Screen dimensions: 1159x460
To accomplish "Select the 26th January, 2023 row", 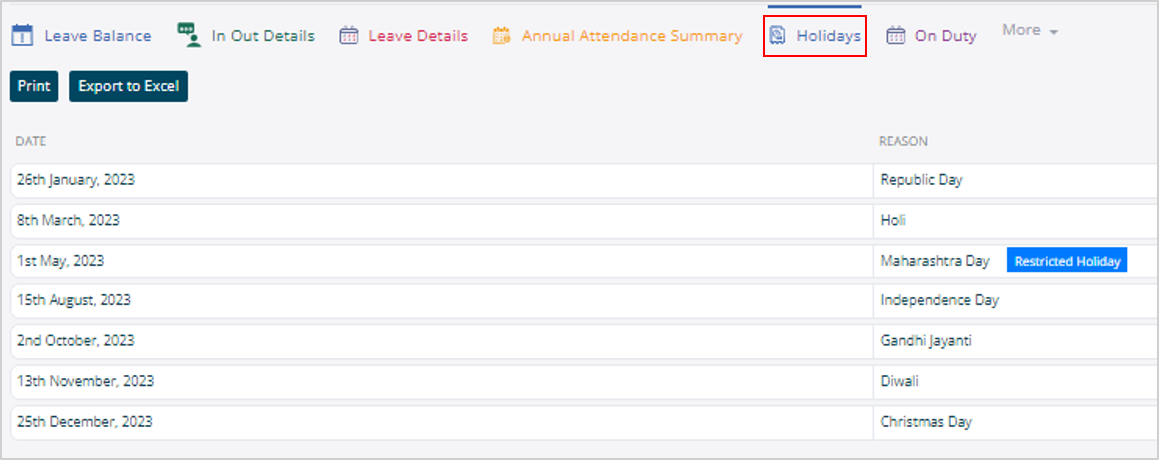I will tap(76, 180).
